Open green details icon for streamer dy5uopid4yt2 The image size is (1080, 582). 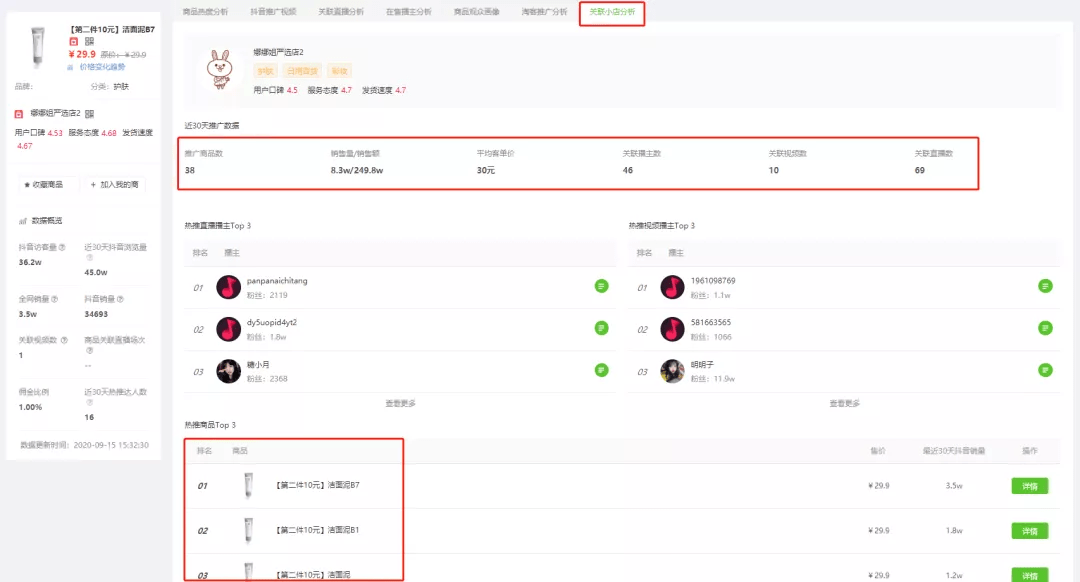(601, 328)
